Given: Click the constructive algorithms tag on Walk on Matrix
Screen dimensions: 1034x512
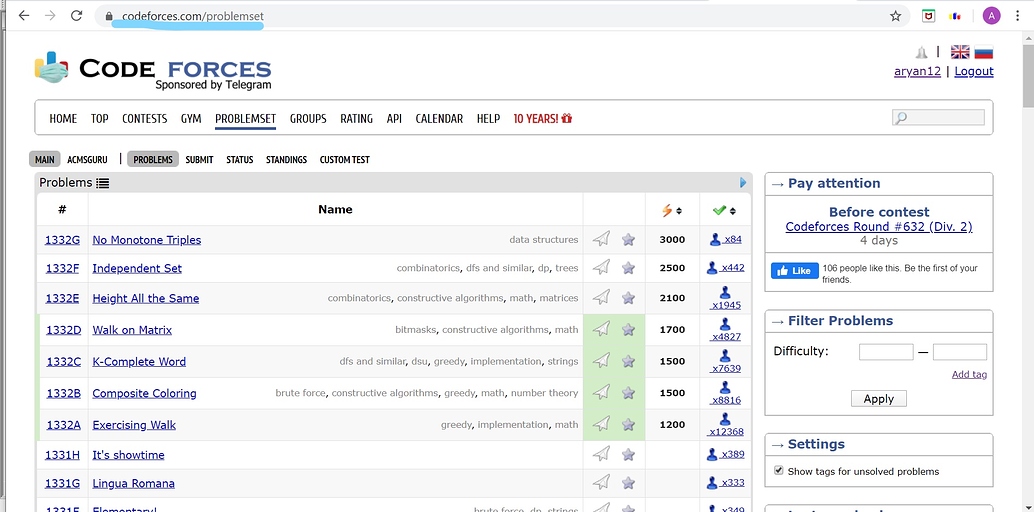Looking at the screenshot, I should click(x=495, y=329).
